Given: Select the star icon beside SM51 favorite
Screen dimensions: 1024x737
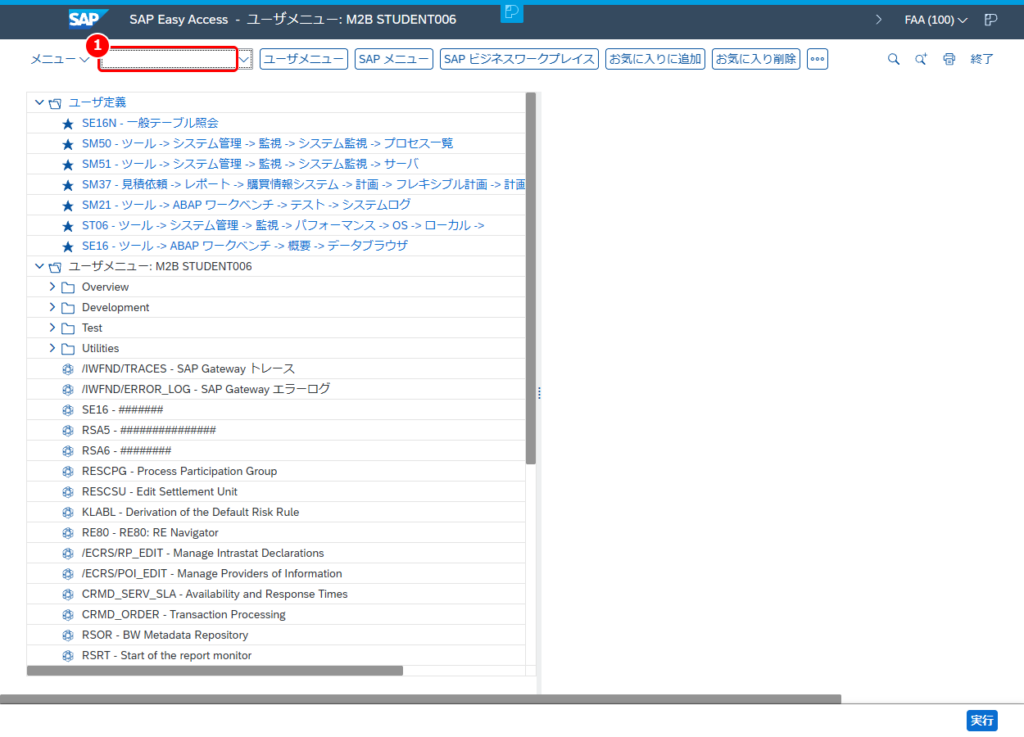Looking at the screenshot, I should (67, 165).
